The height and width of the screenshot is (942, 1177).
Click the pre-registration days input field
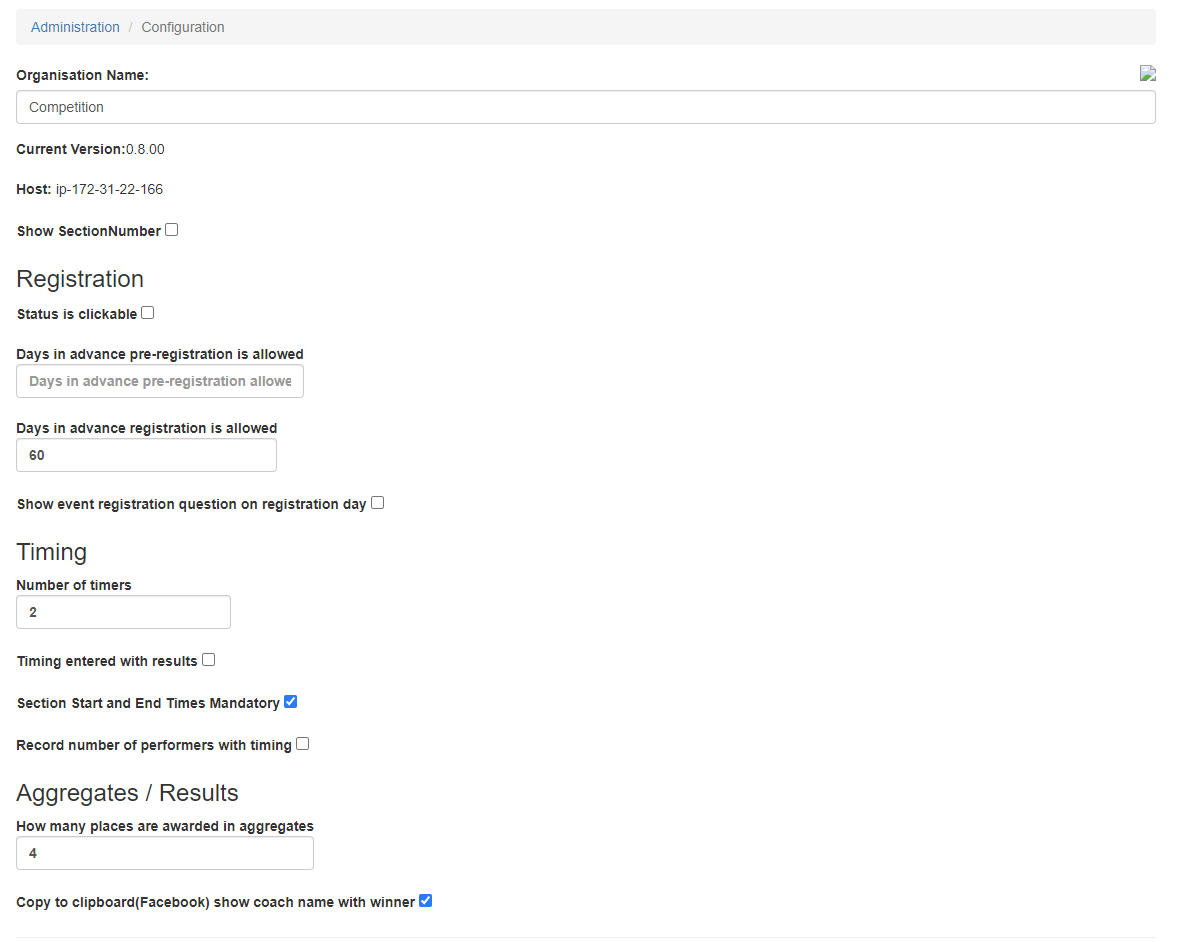click(x=160, y=381)
